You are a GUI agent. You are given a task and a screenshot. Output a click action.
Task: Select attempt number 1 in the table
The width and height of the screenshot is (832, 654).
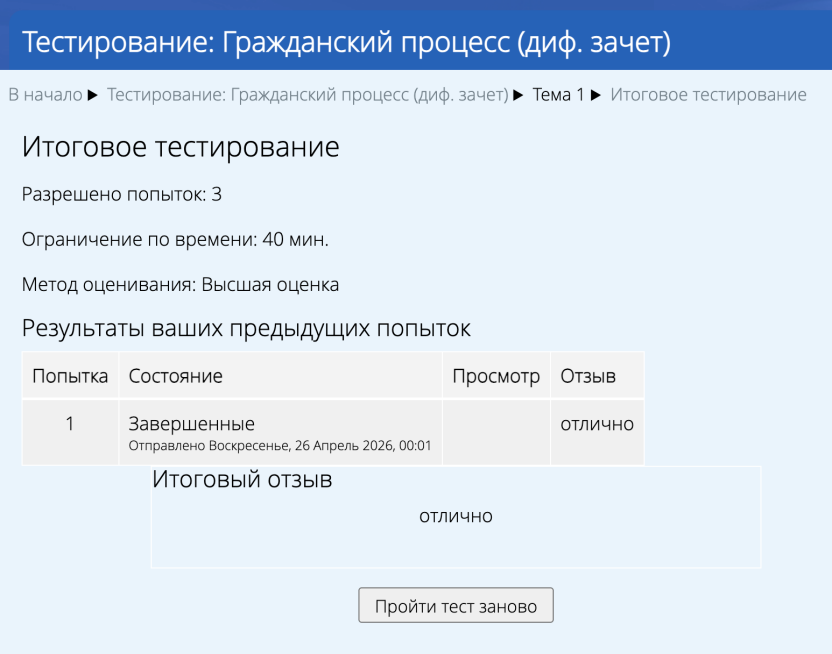click(70, 424)
